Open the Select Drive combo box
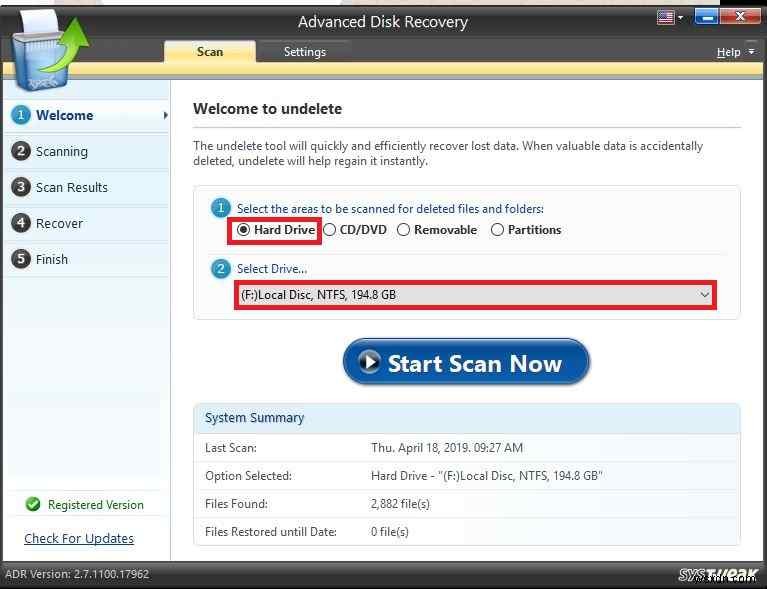The image size is (767, 589). (475, 295)
